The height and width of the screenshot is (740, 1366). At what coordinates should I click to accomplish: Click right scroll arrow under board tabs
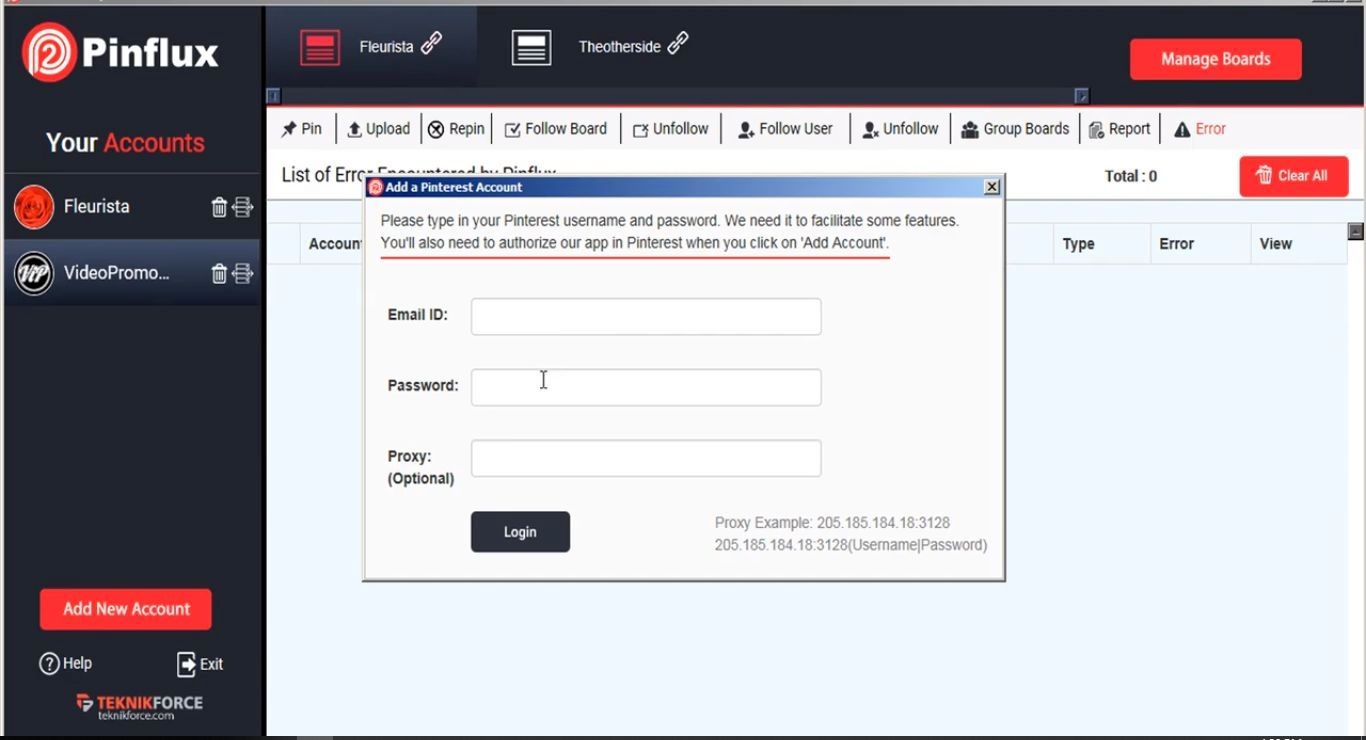click(x=1081, y=96)
